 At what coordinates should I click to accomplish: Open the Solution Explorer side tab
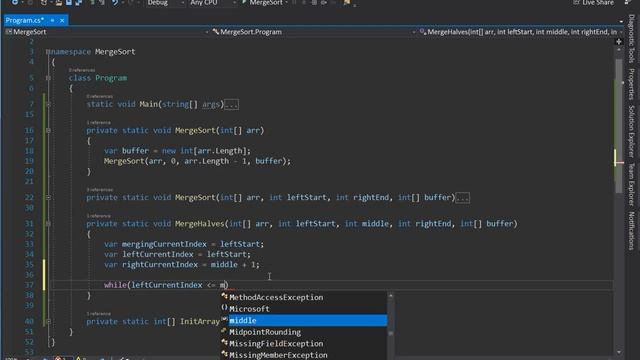coord(631,131)
